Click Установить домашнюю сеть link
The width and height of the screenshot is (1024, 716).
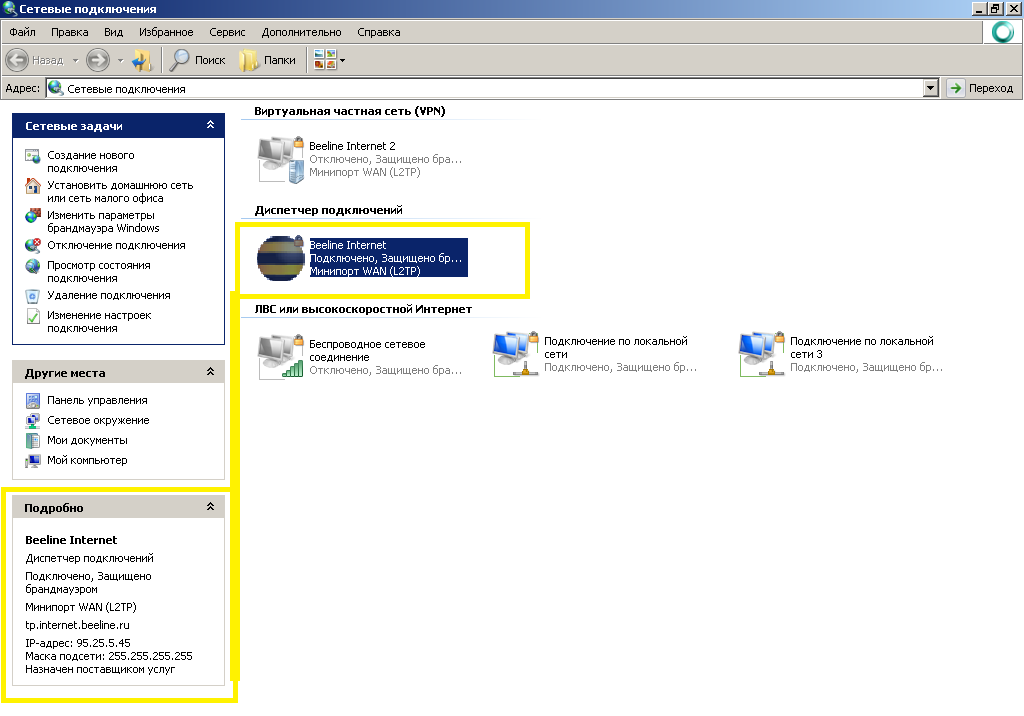(120, 191)
